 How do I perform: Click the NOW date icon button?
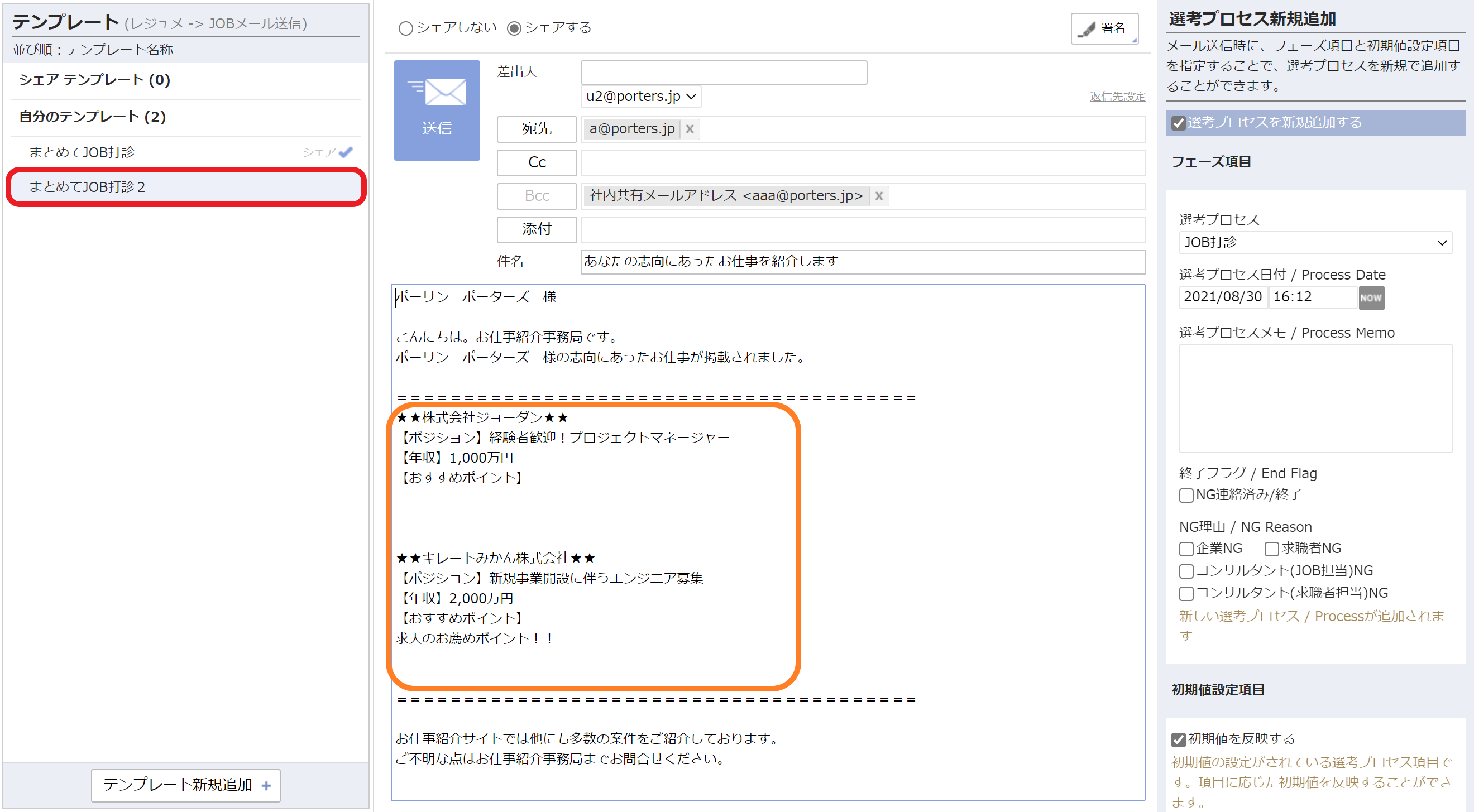(1371, 298)
